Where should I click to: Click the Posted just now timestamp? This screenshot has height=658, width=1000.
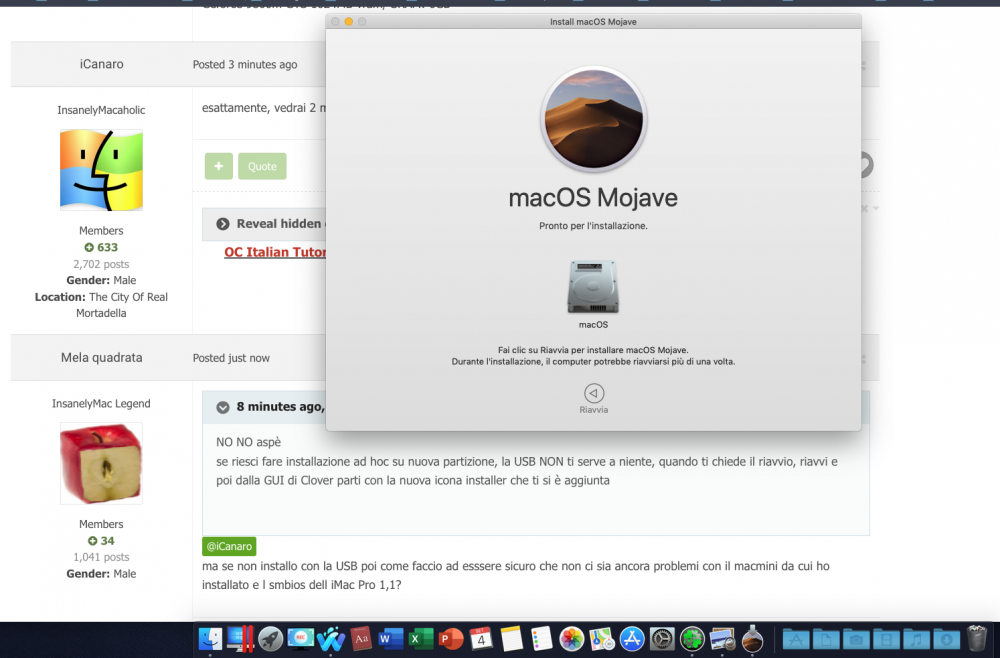231,358
